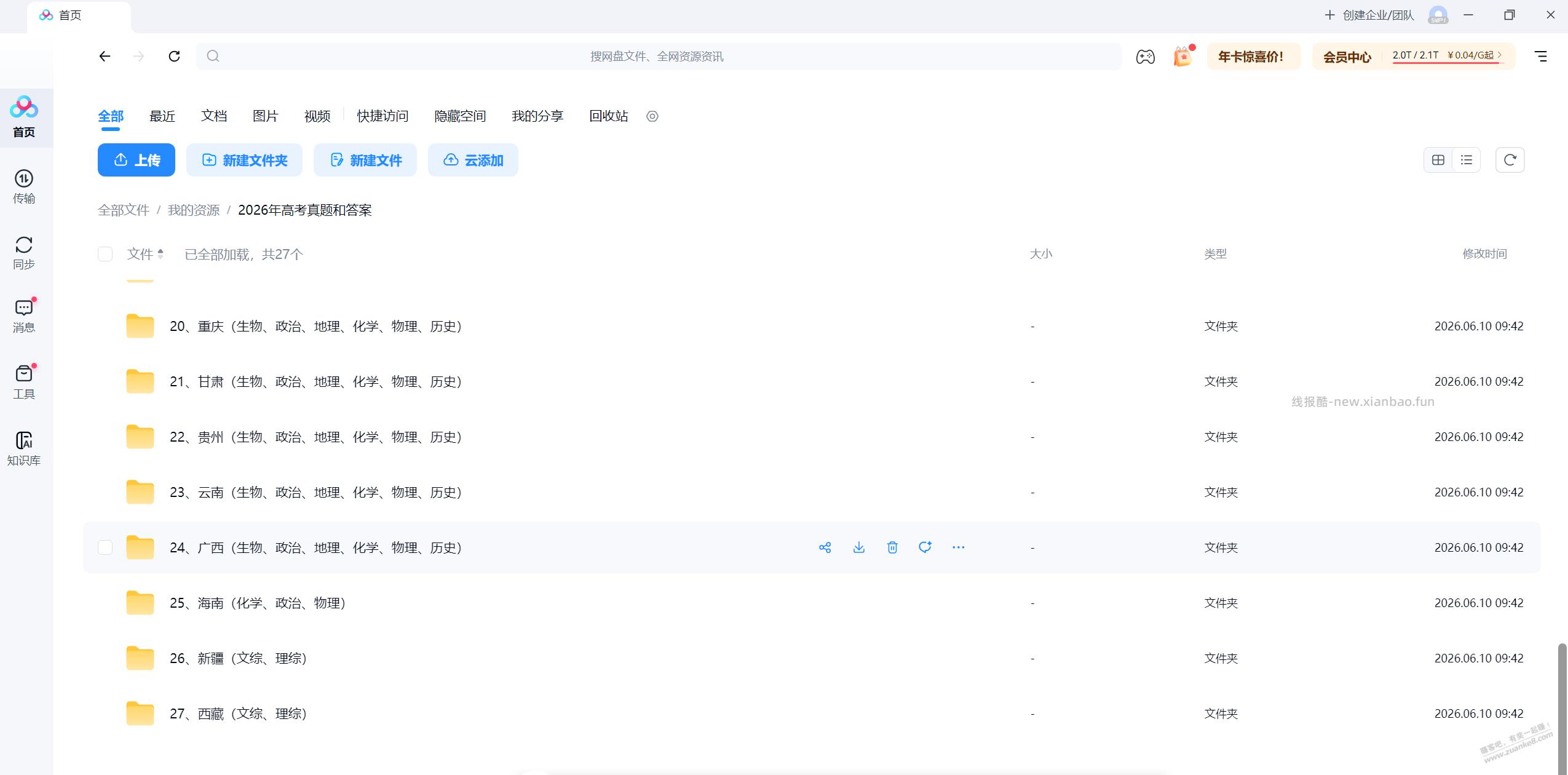Open 消息 messages in sidebar
Screen dimensions: 1568x775
[24, 316]
